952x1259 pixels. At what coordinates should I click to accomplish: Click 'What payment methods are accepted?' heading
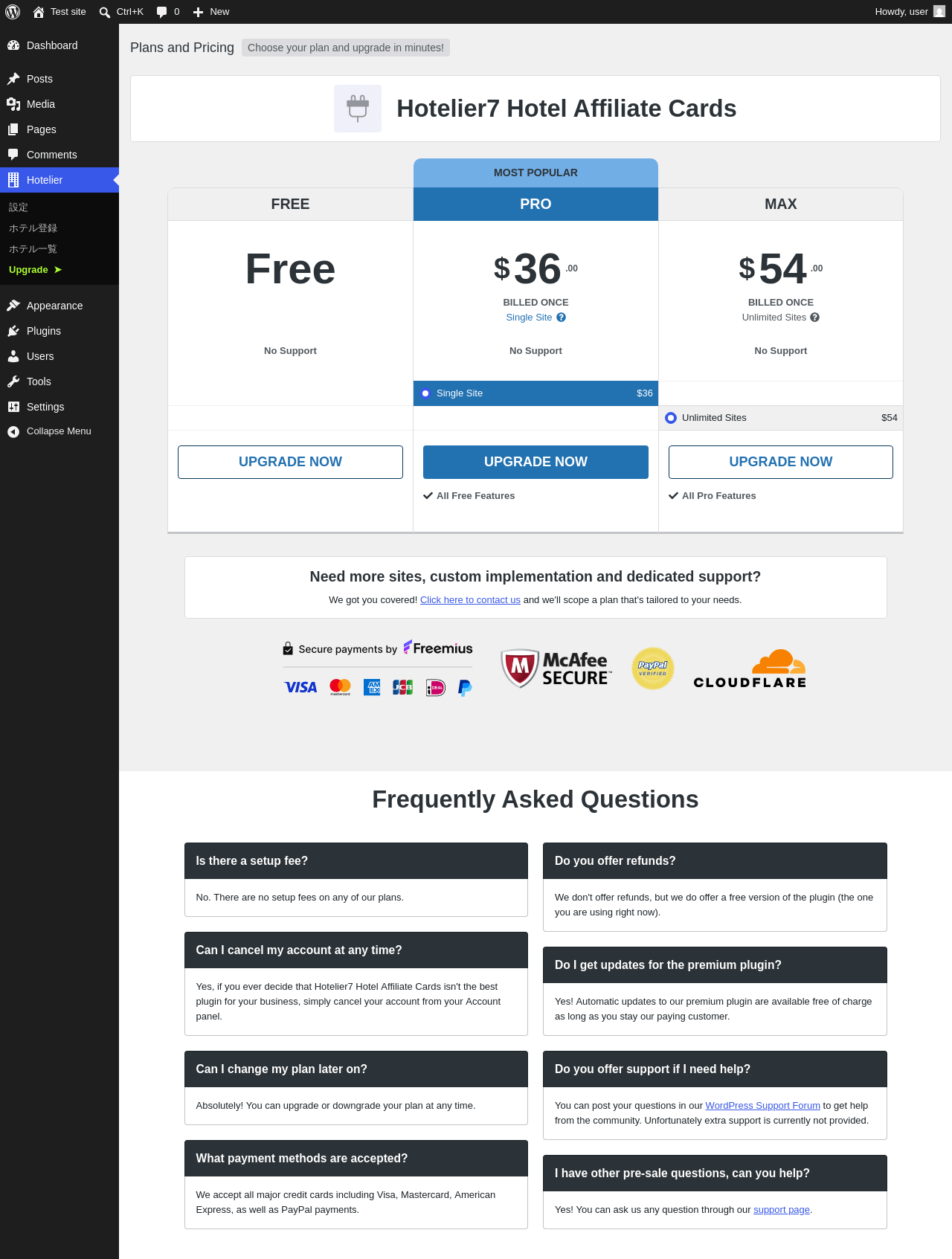356,1159
